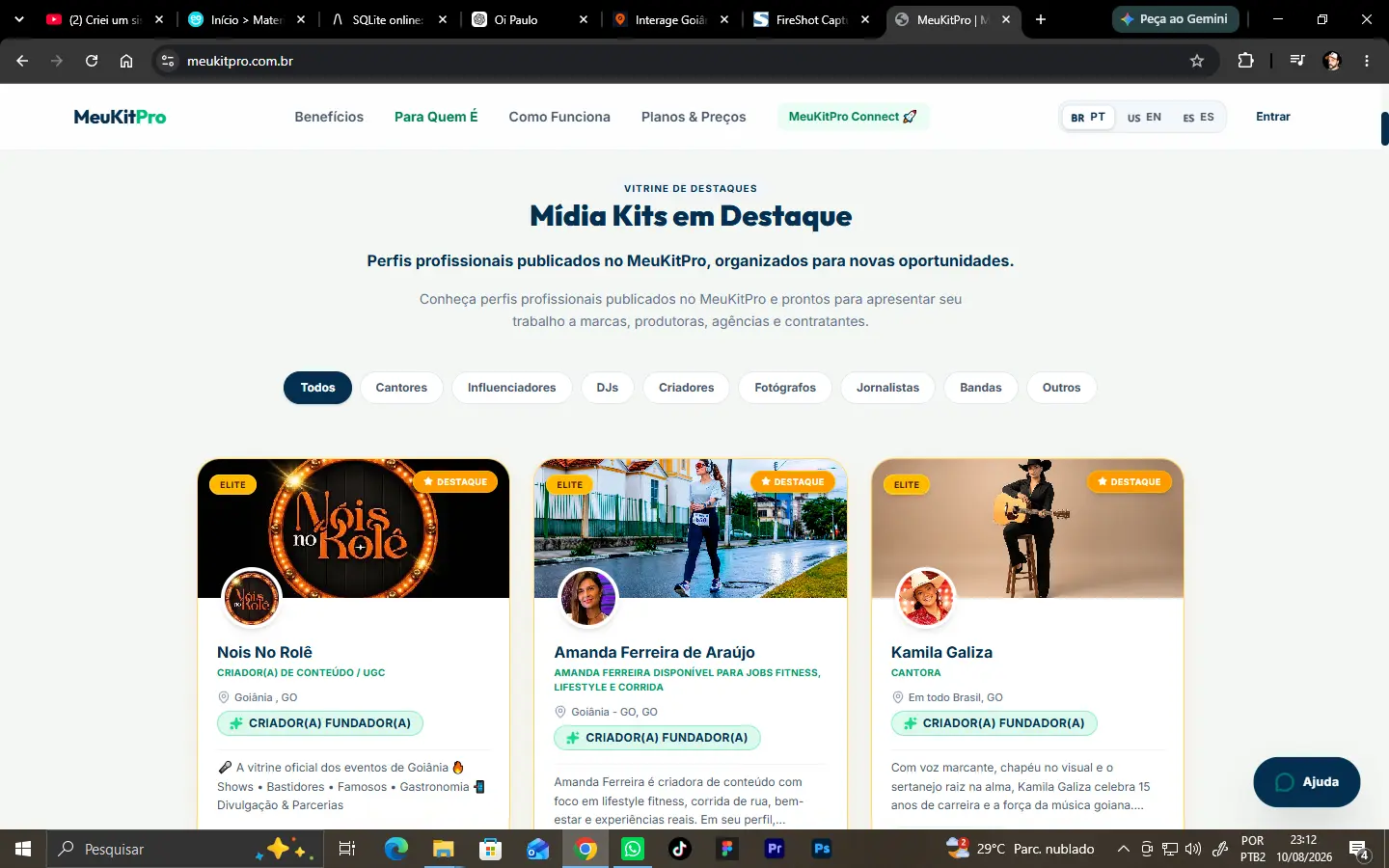Open Amanda Ferreira de Araújo's profile title
The image size is (1389, 868).
pyautogui.click(x=654, y=652)
